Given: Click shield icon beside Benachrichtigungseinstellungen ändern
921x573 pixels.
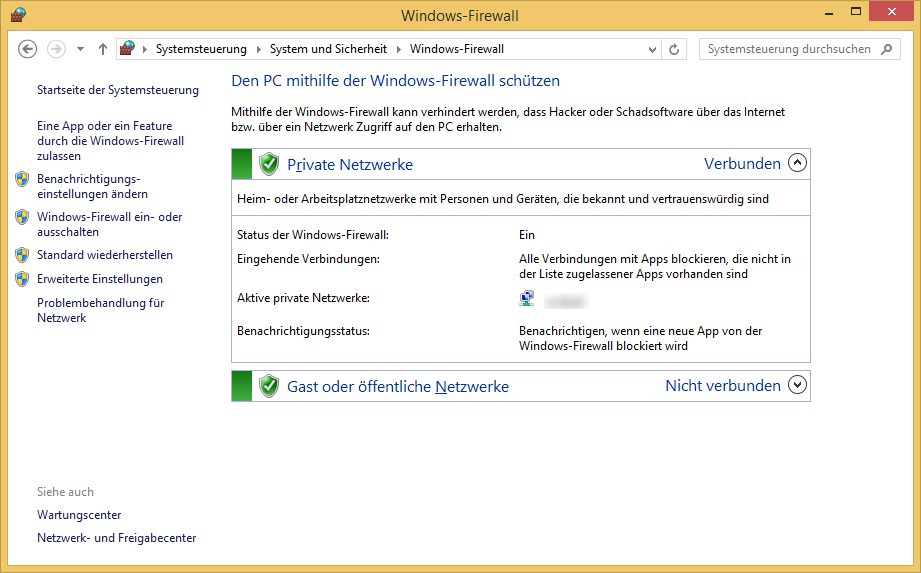Looking at the screenshot, I should [x=22, y=179].
